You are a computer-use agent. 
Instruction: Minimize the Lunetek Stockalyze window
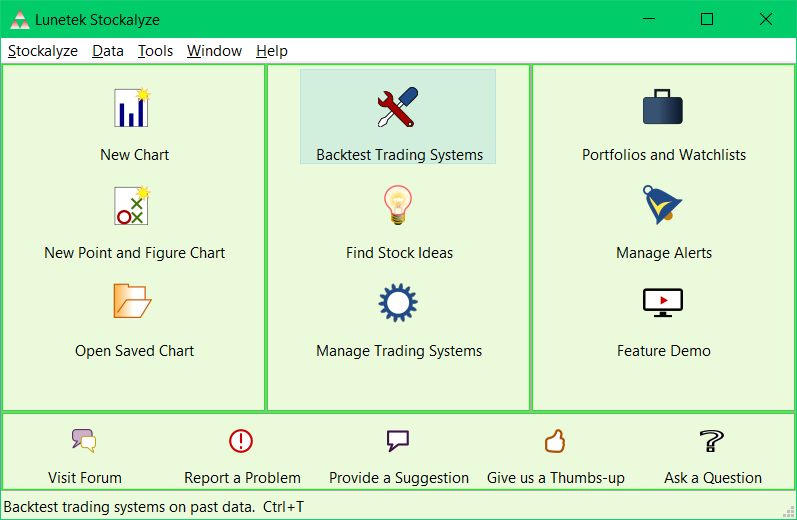tap(649, 19)
